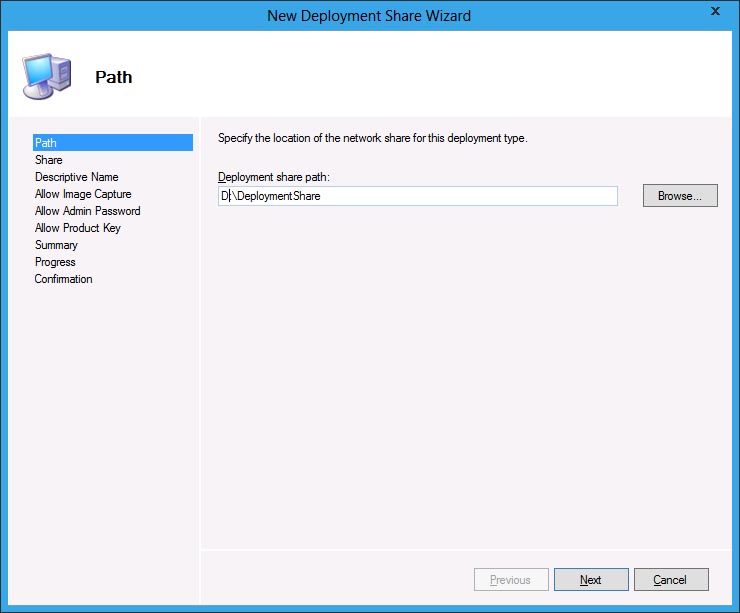Close the wizard with the X button
The height and width of the screenshot is (613, 740).
714,11
